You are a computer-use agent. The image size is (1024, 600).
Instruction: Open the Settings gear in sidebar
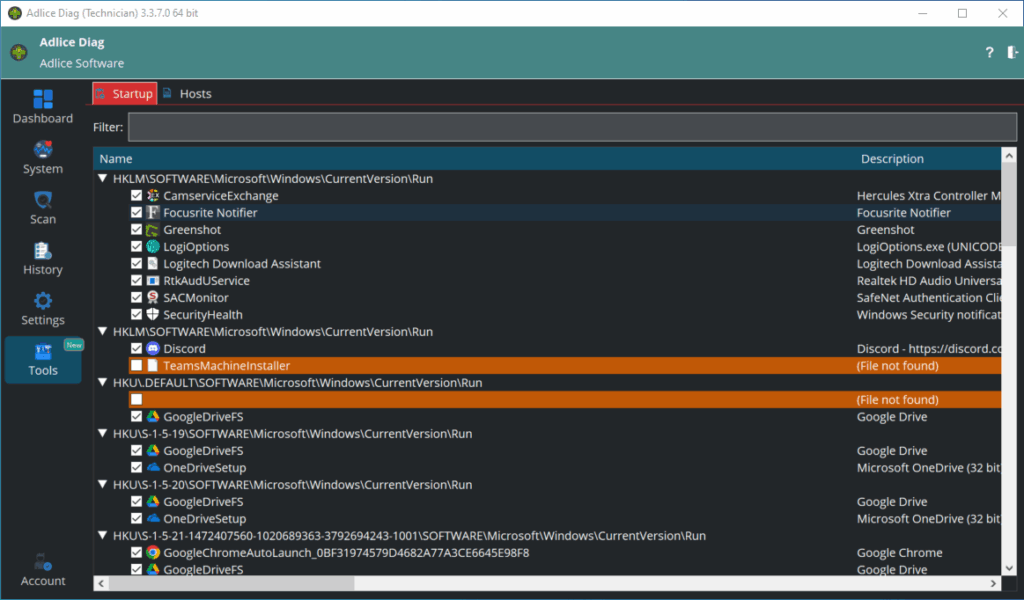(x=42, y=309)
